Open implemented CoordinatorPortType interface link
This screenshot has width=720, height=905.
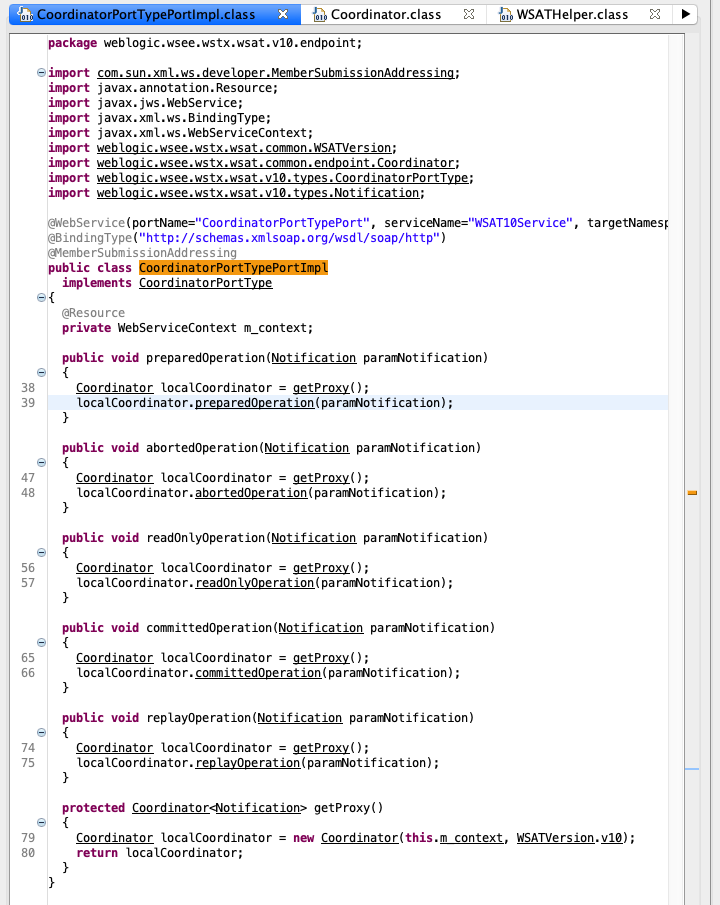[x=206, y=283]
